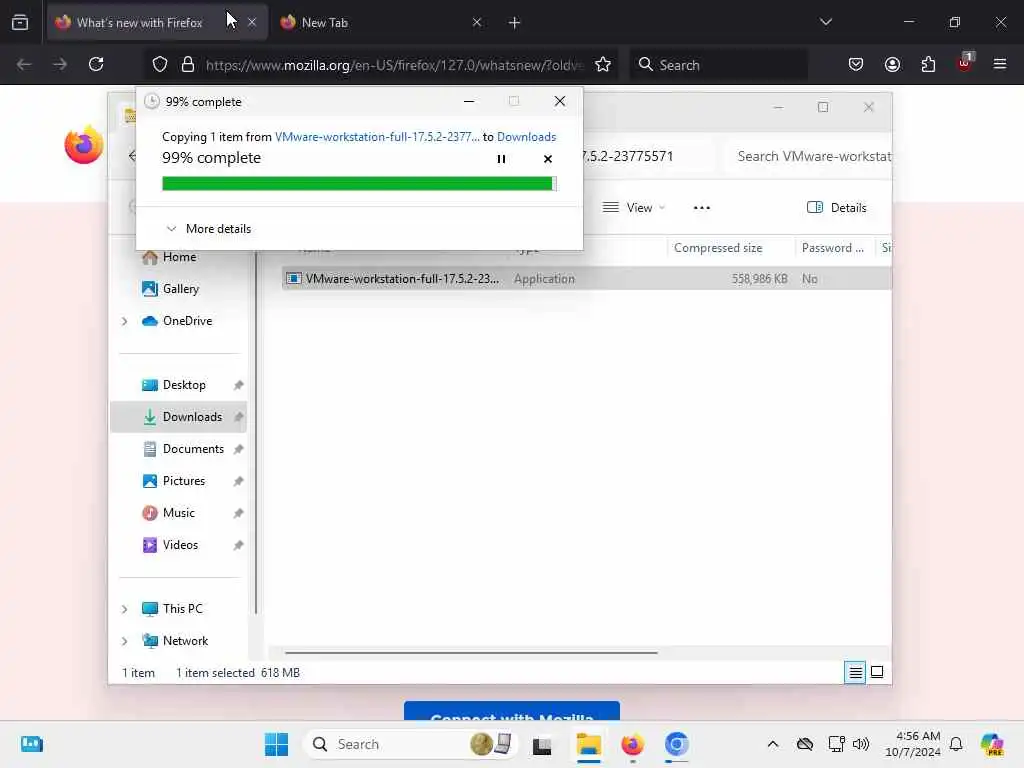Unpin Desktop using its pin icon
The height and width of the screenshot is (768, 1024).
(x=238, y=385)
